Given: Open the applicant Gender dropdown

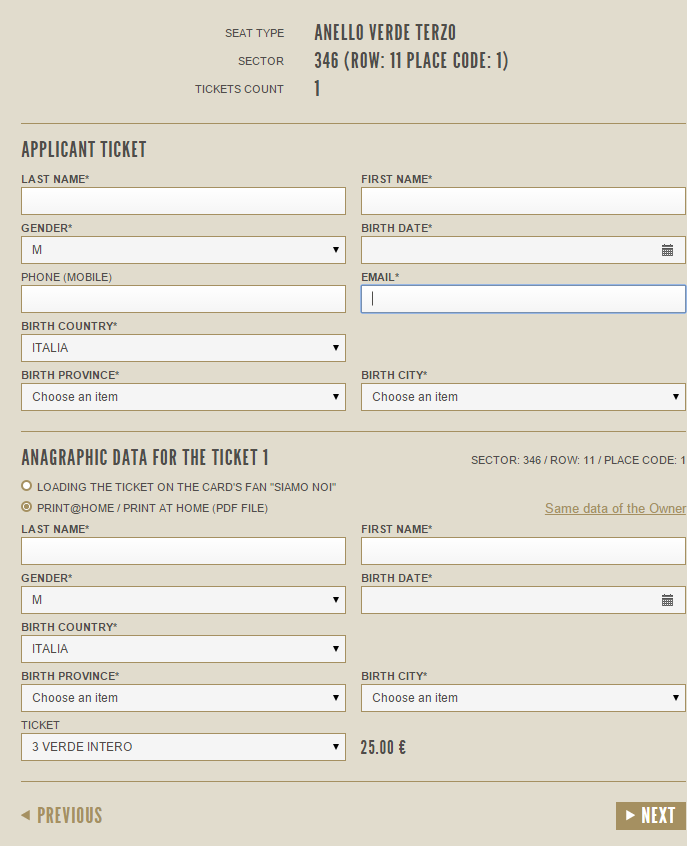Looking at the screenshot, I should [x=183, y=250].
